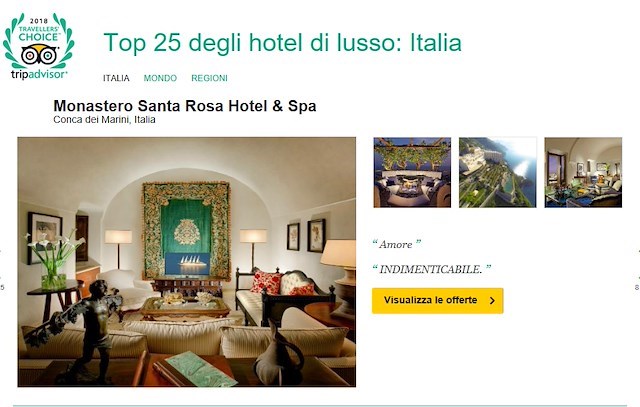
Task: Switch to the MONDO tab
Action: pos(160,78)
